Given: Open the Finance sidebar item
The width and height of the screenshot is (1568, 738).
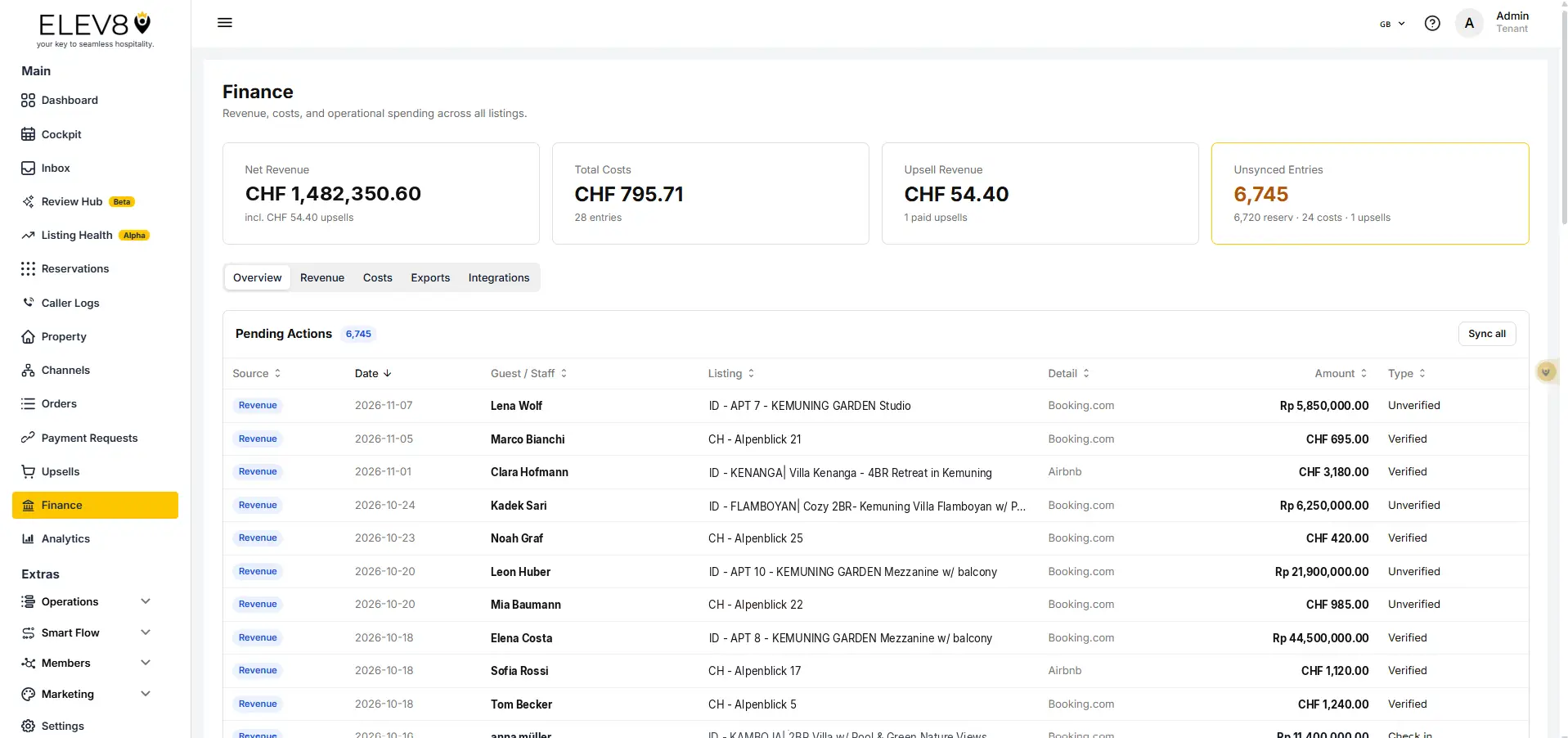Looking at the screenshot, I should (95, 505).
